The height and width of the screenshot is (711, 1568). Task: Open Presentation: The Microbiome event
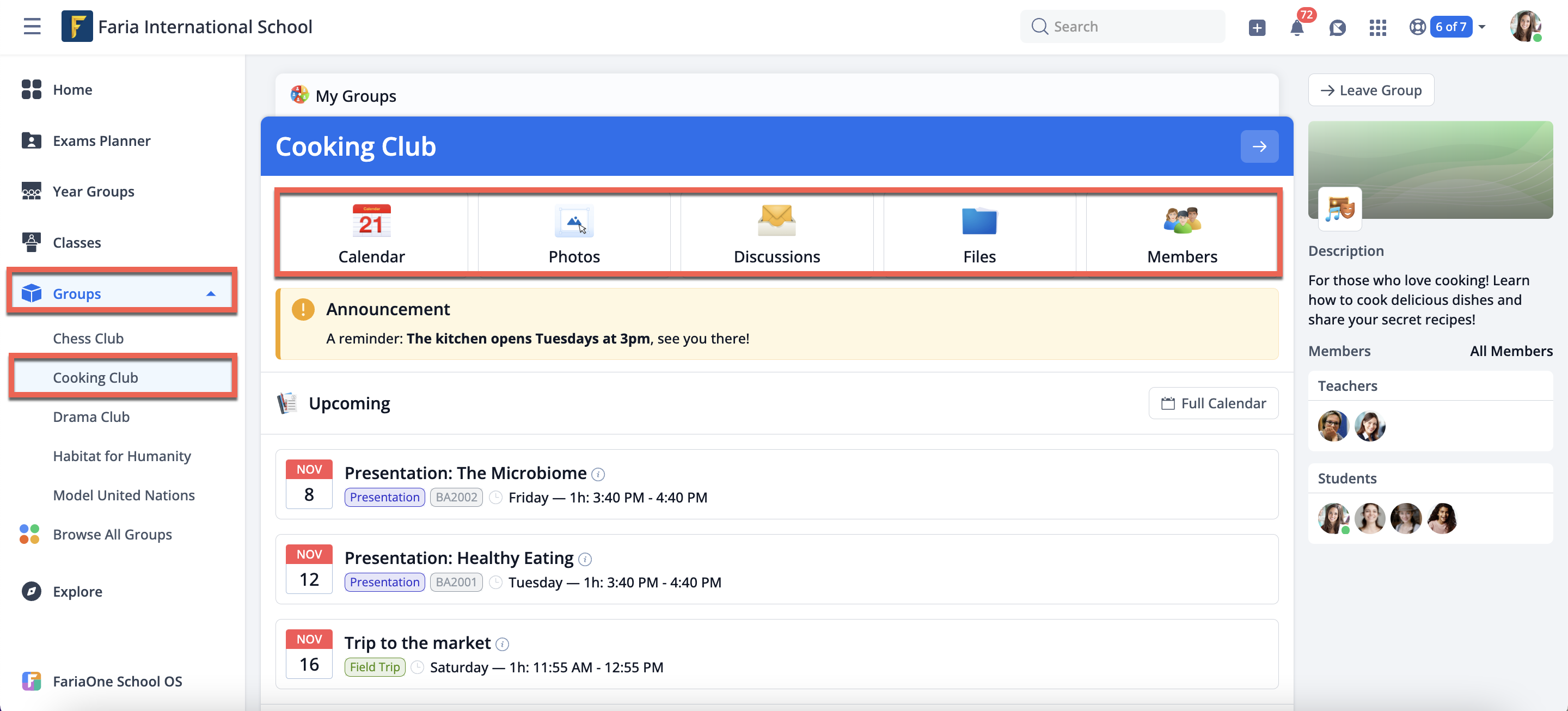coord(465,473)
